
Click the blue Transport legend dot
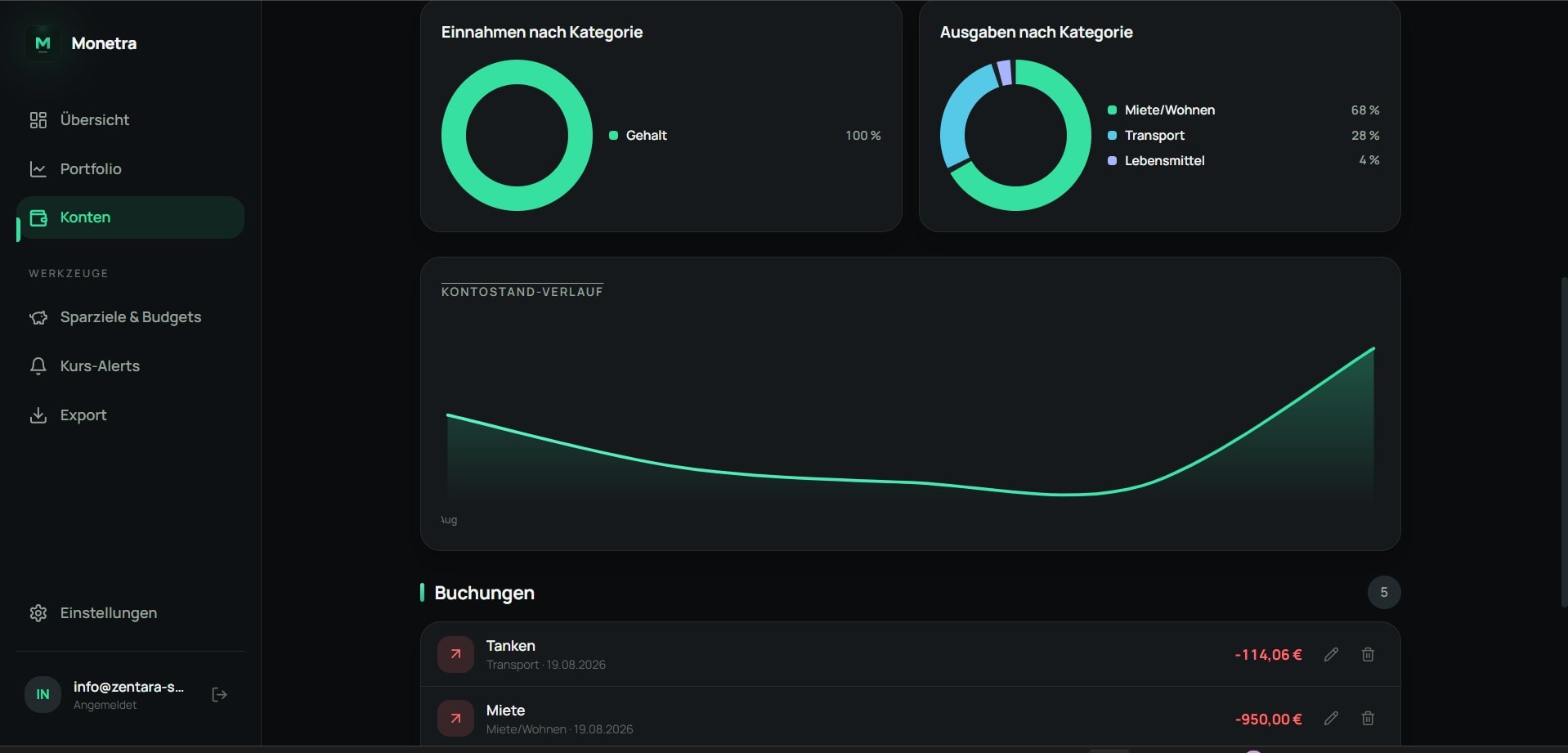click(1112, 136)
